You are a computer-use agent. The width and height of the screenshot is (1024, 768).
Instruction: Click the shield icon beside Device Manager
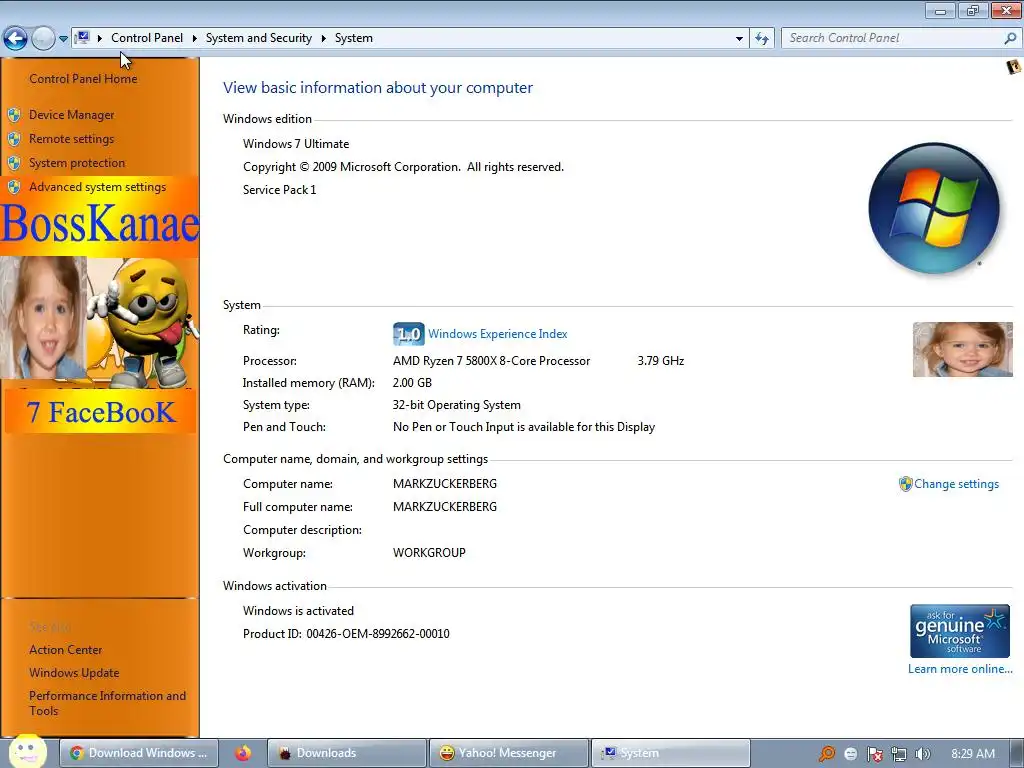[14, 115]
